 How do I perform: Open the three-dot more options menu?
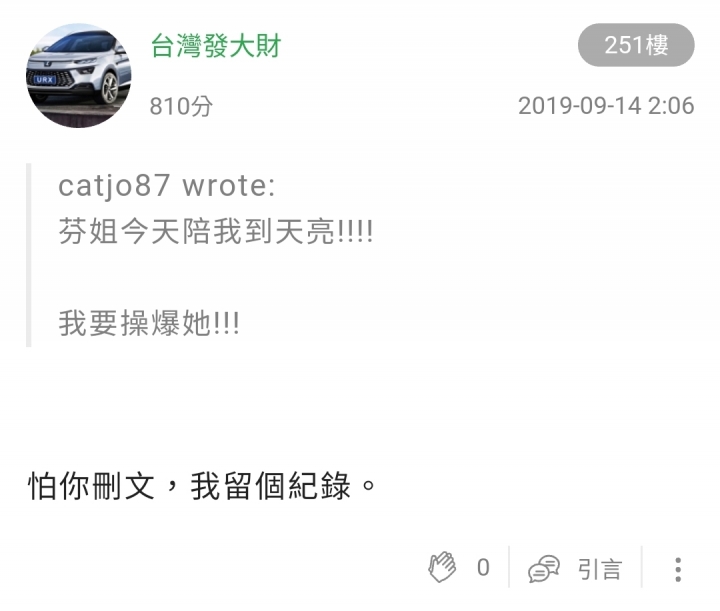point(678,570)
